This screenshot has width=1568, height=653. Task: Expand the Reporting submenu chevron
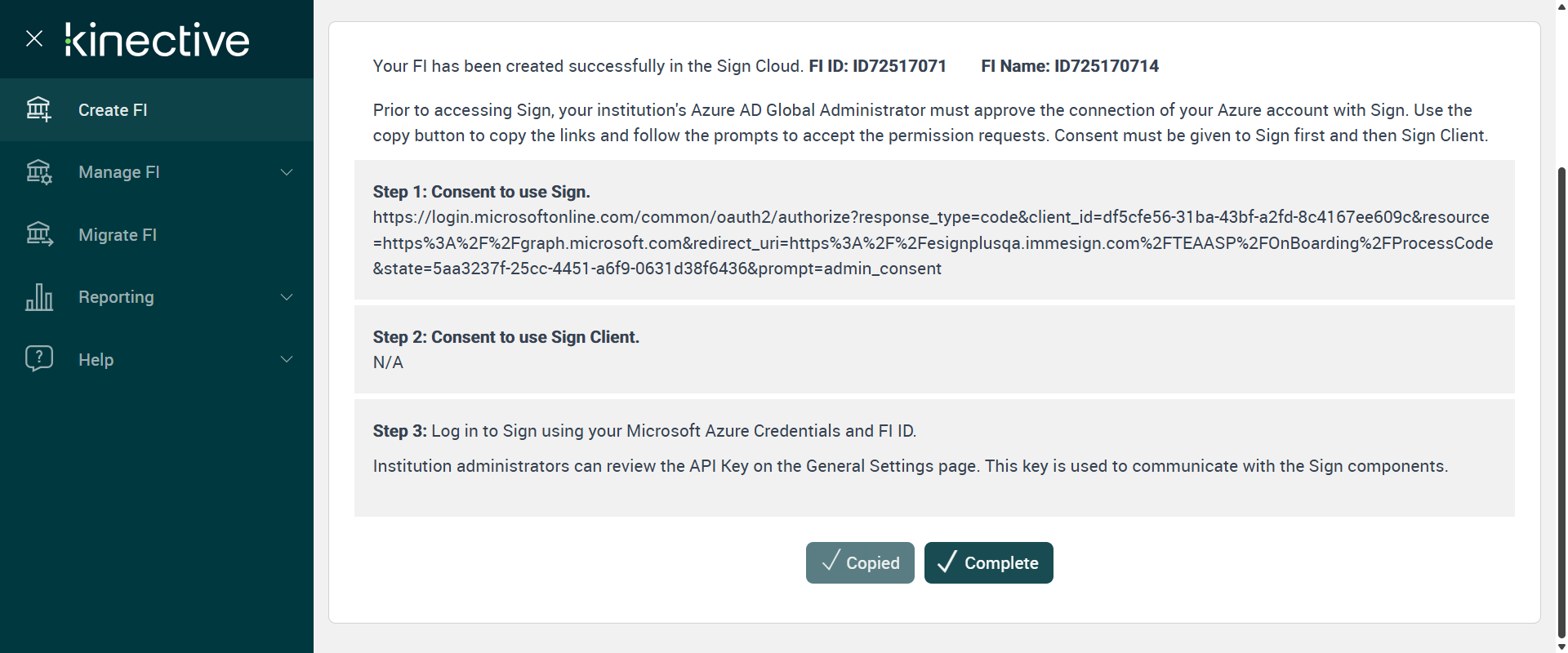(287, 297)
